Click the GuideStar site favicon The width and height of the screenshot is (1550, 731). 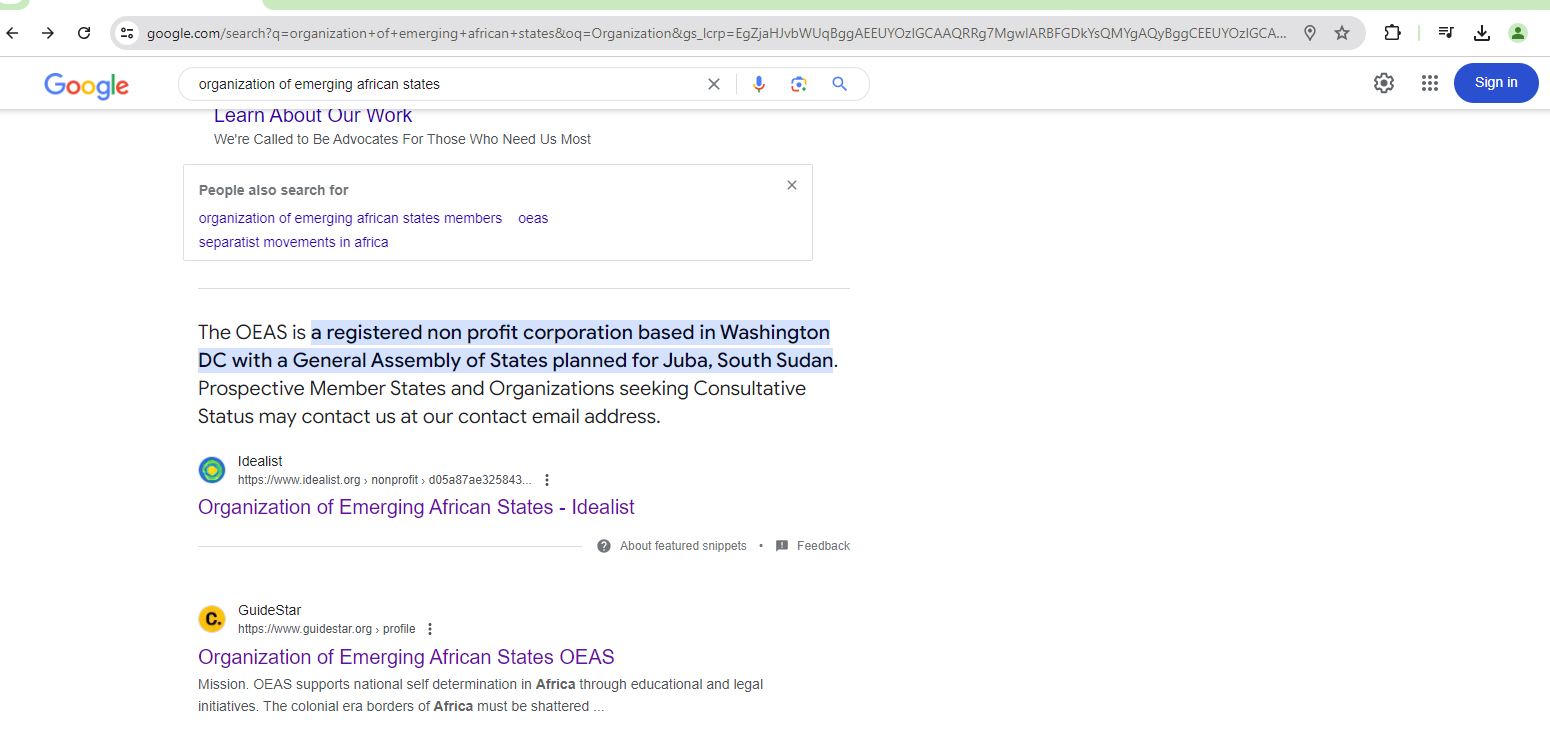[212, 619]
